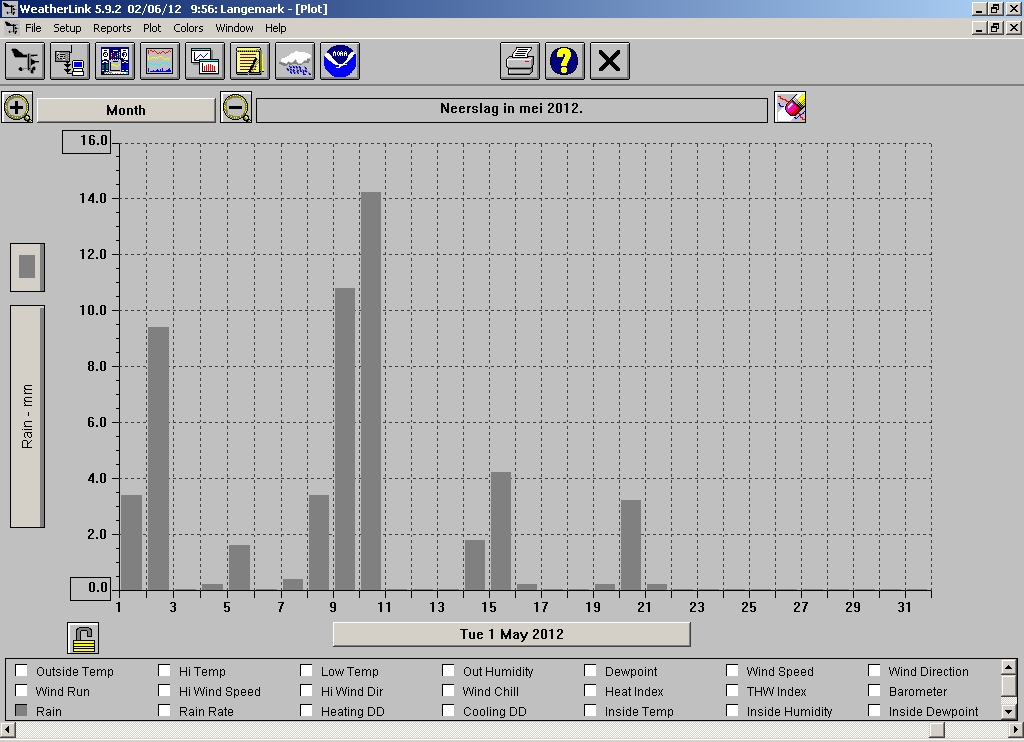
Task: Enable the Wind Run checkbox
Action: [22, 690]
